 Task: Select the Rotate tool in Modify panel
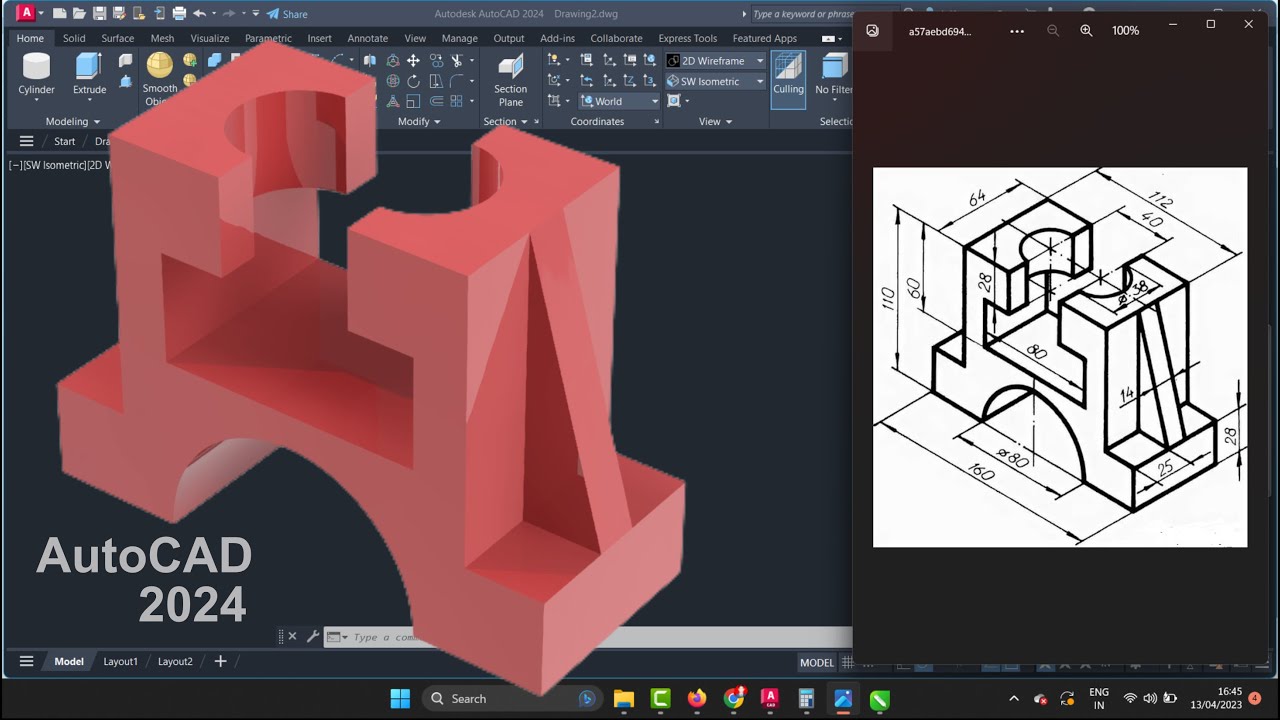click(413, 81)
